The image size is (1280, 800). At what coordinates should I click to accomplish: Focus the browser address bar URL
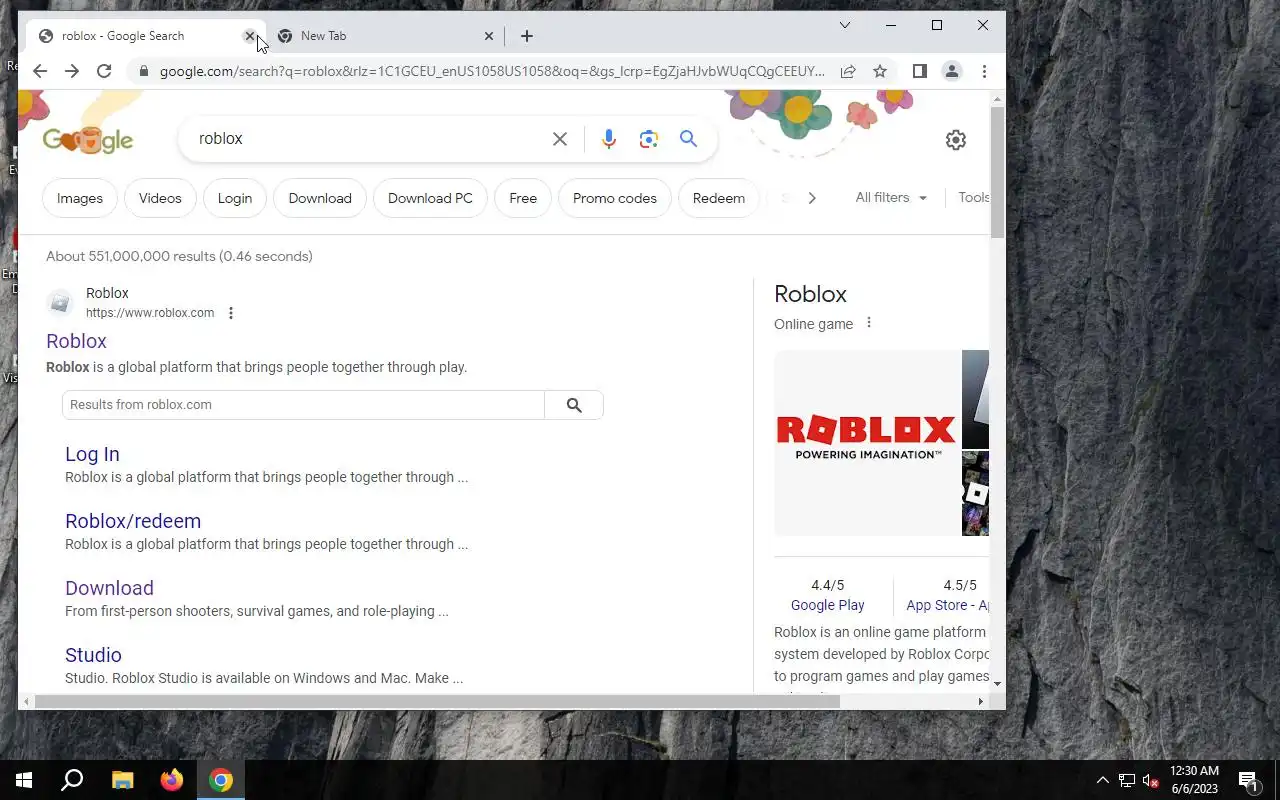[x=492, y=71]
